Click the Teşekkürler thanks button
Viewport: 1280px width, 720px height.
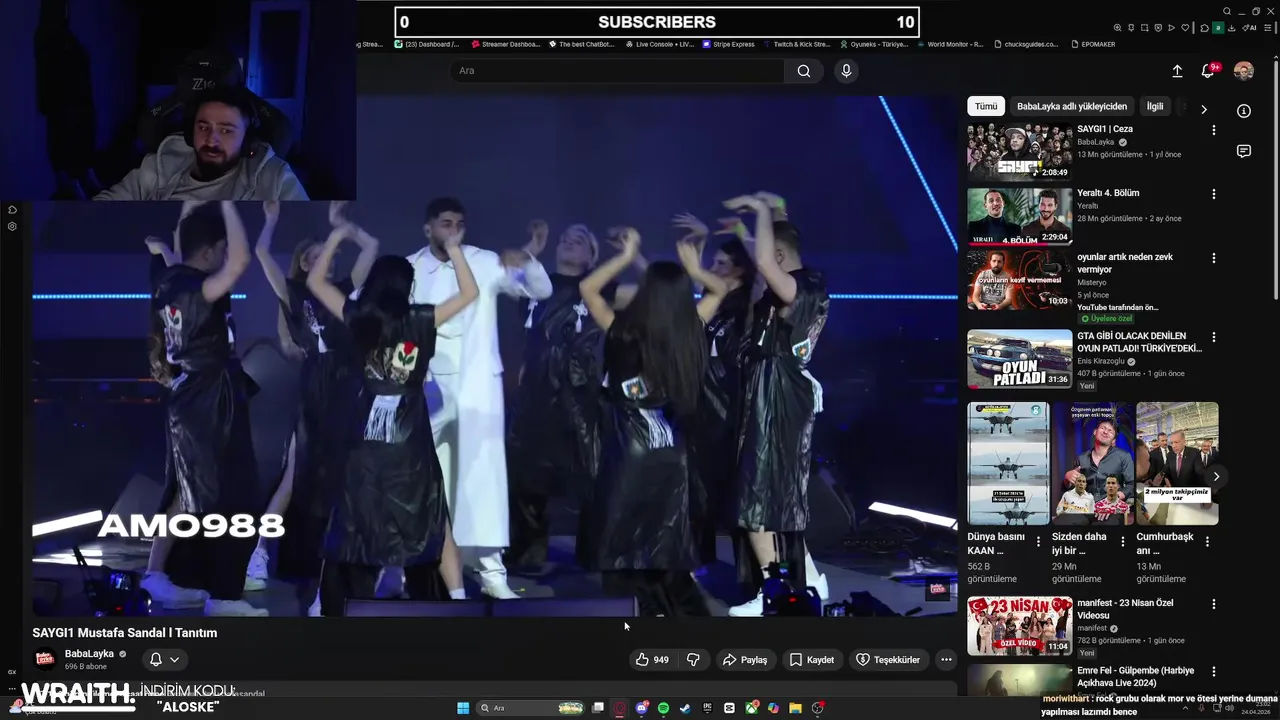[x=888, y=660]
